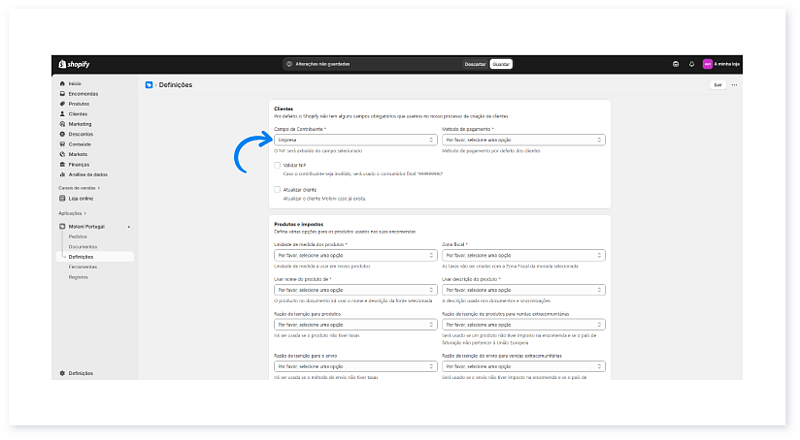Click the Descartar button

tap(475, 64)
